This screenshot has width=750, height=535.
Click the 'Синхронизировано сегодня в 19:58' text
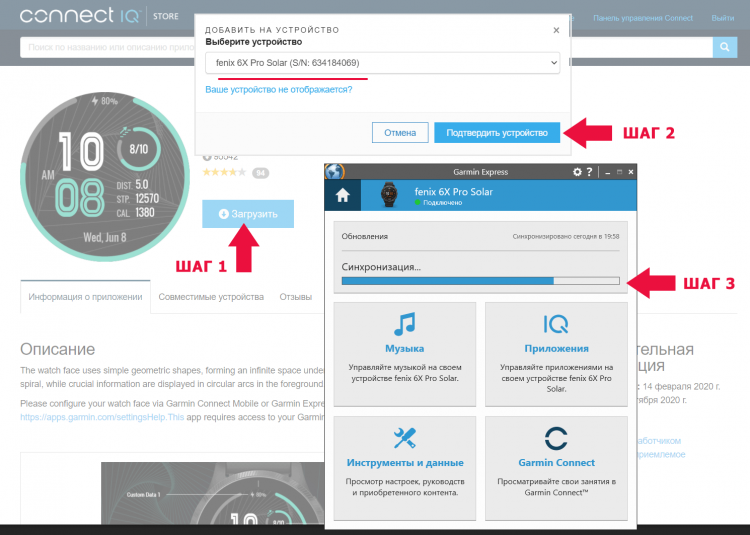(566, 237)
